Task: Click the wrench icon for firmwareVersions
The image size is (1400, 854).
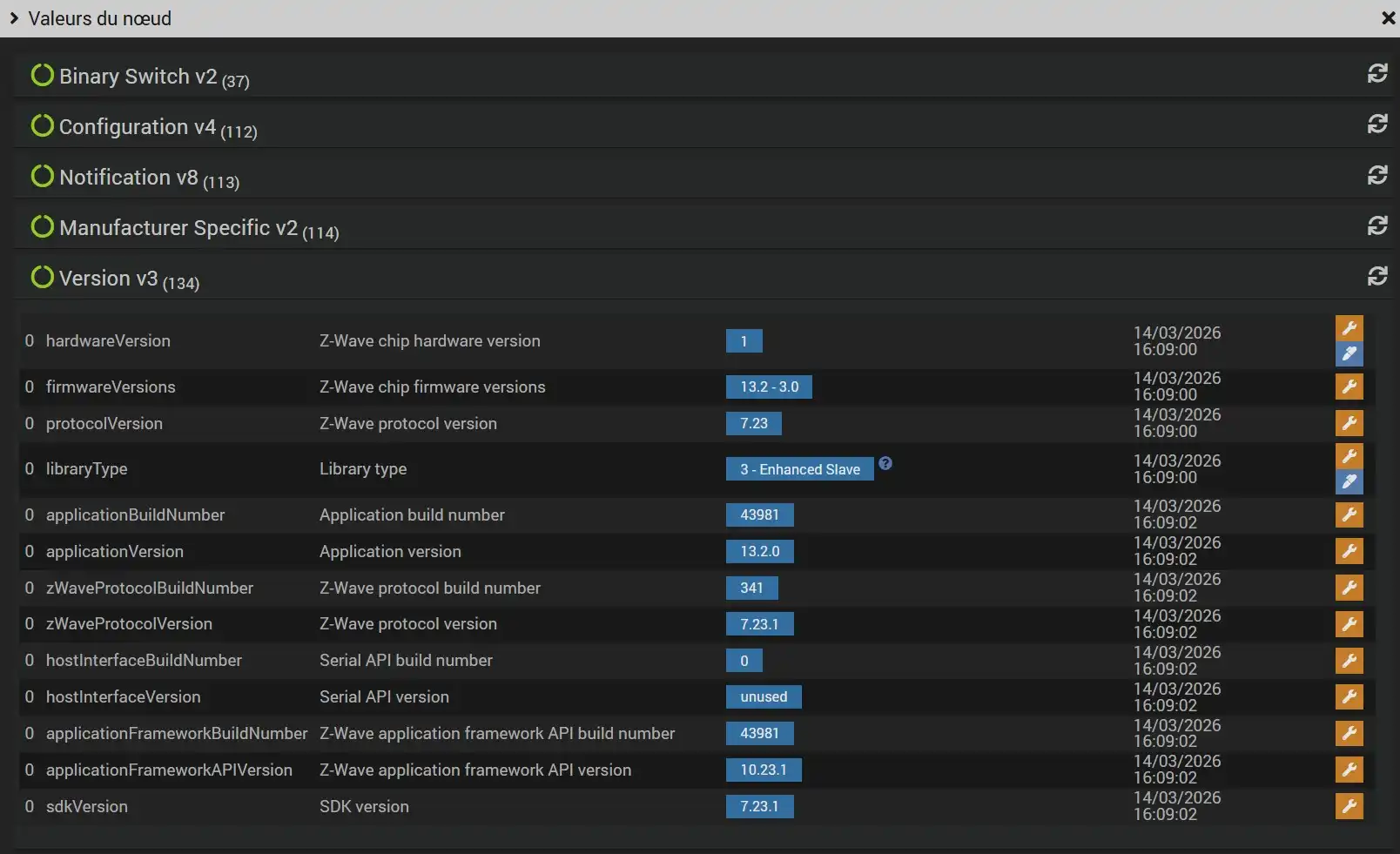Action: point(1349,387)
